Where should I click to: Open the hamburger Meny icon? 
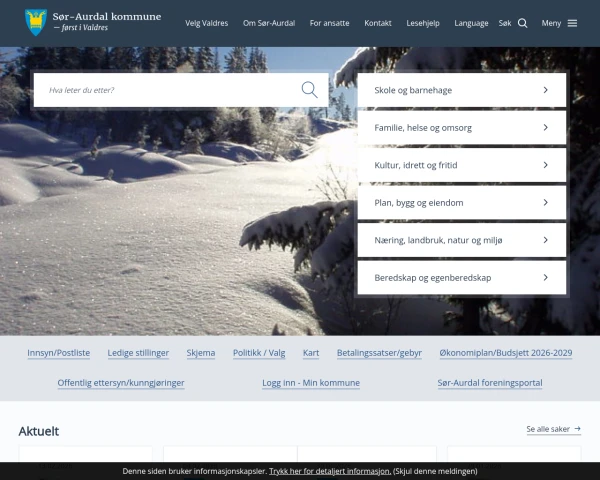(x=572, y=23)
